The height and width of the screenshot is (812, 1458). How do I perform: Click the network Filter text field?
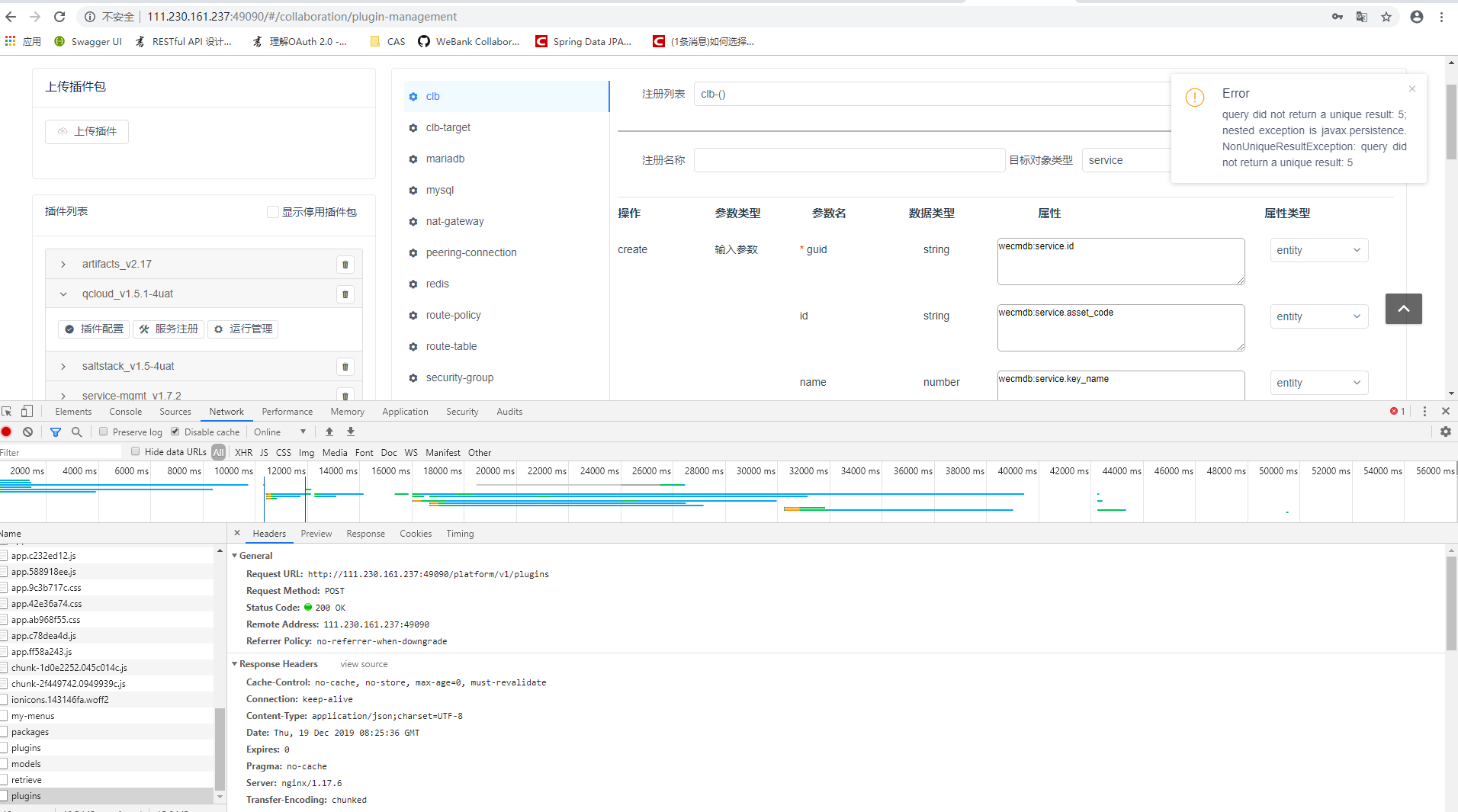tap(61, 452)
